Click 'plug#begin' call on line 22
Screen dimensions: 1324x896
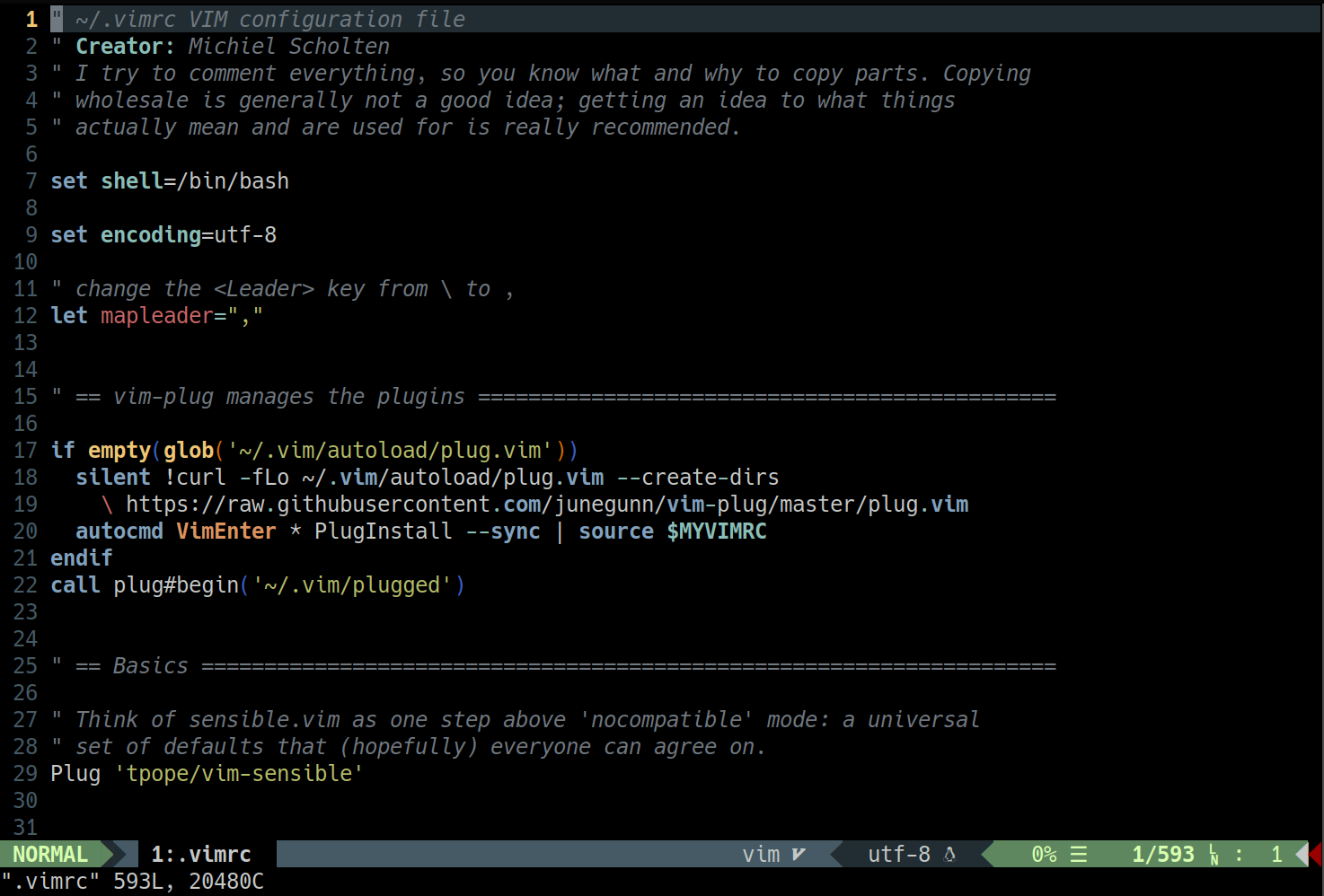tap(176, 585)
